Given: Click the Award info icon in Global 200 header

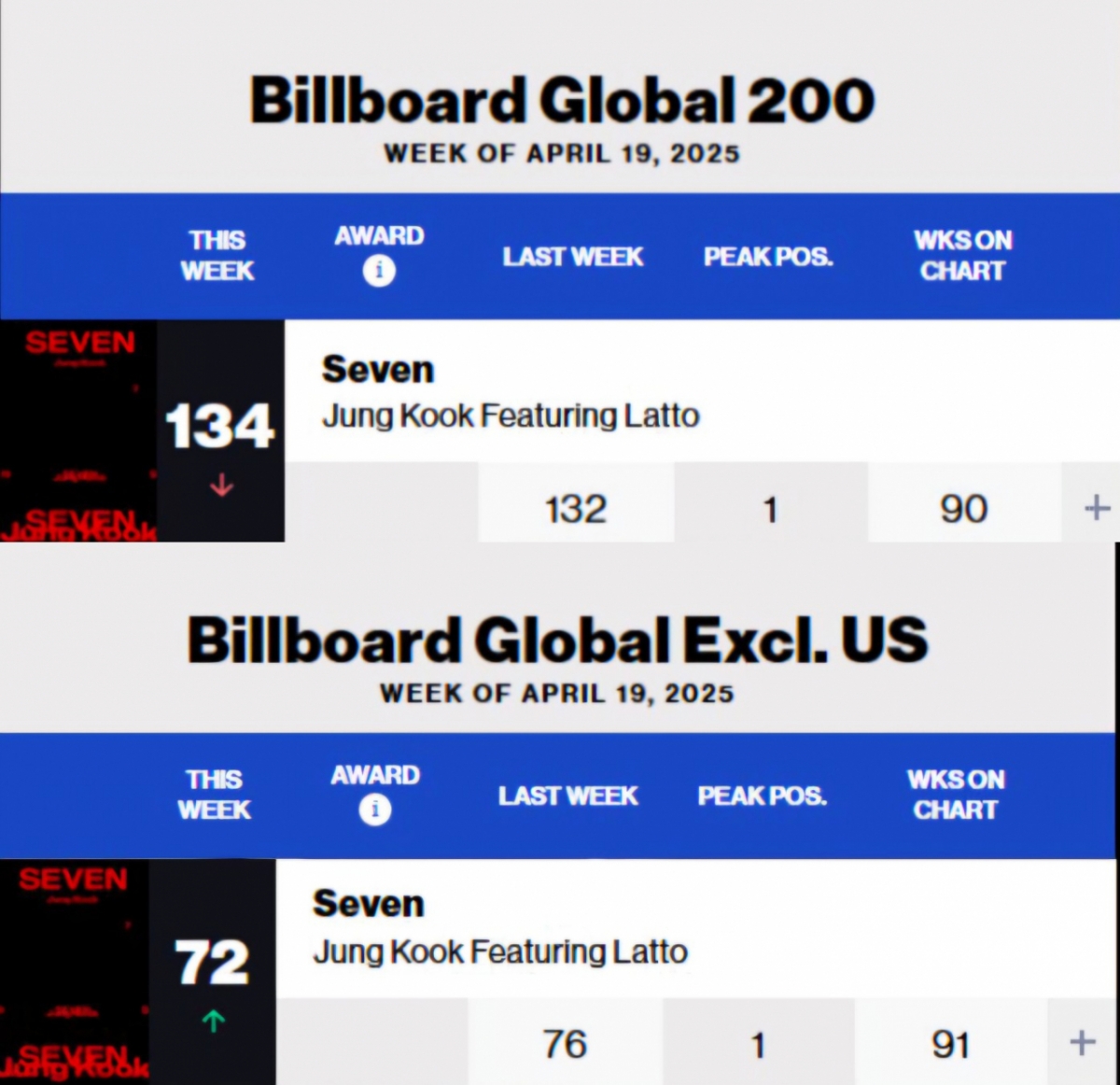Looking at the screenshot, I should click(379, 271).
